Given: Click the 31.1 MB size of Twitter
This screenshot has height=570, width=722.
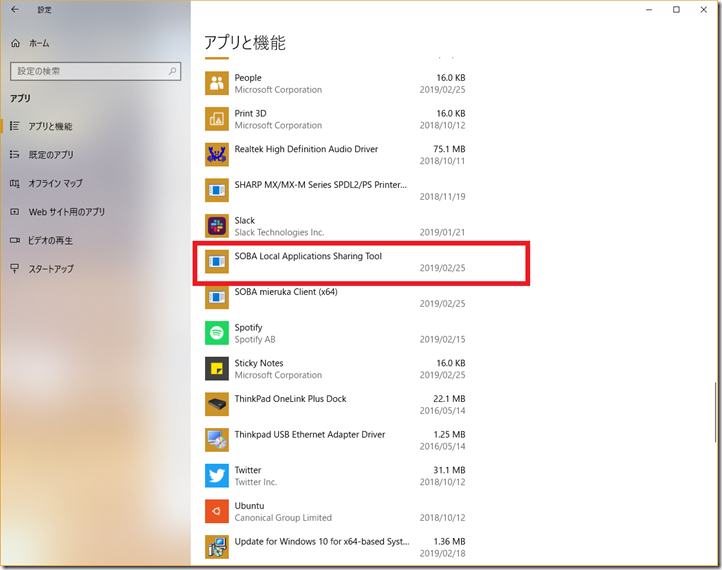Looking at the screenshot, I should click(449, 470).
